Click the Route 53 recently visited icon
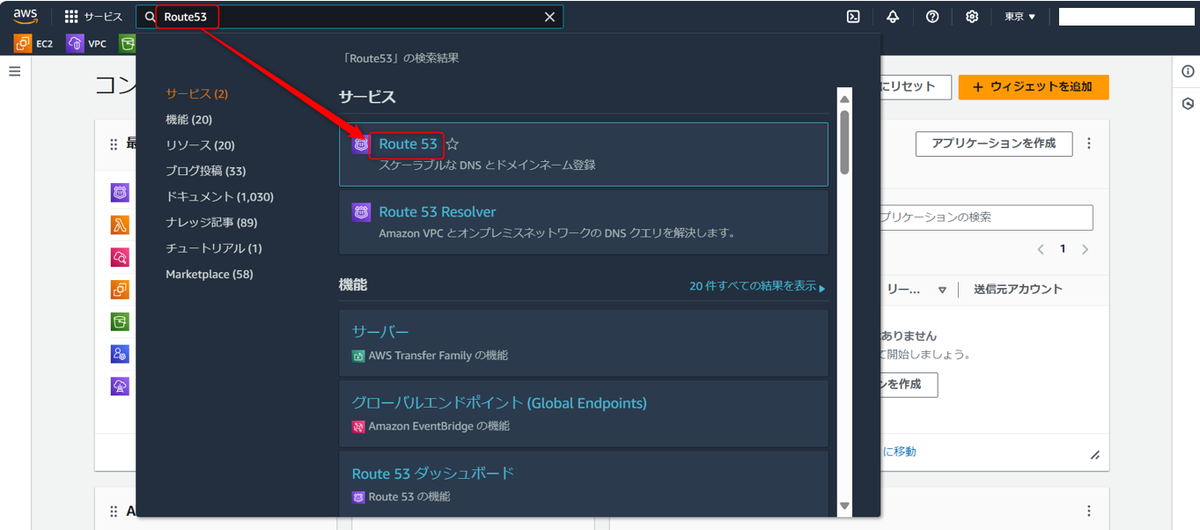Screen dimensions: 1200x530 [x=120, y=193]
